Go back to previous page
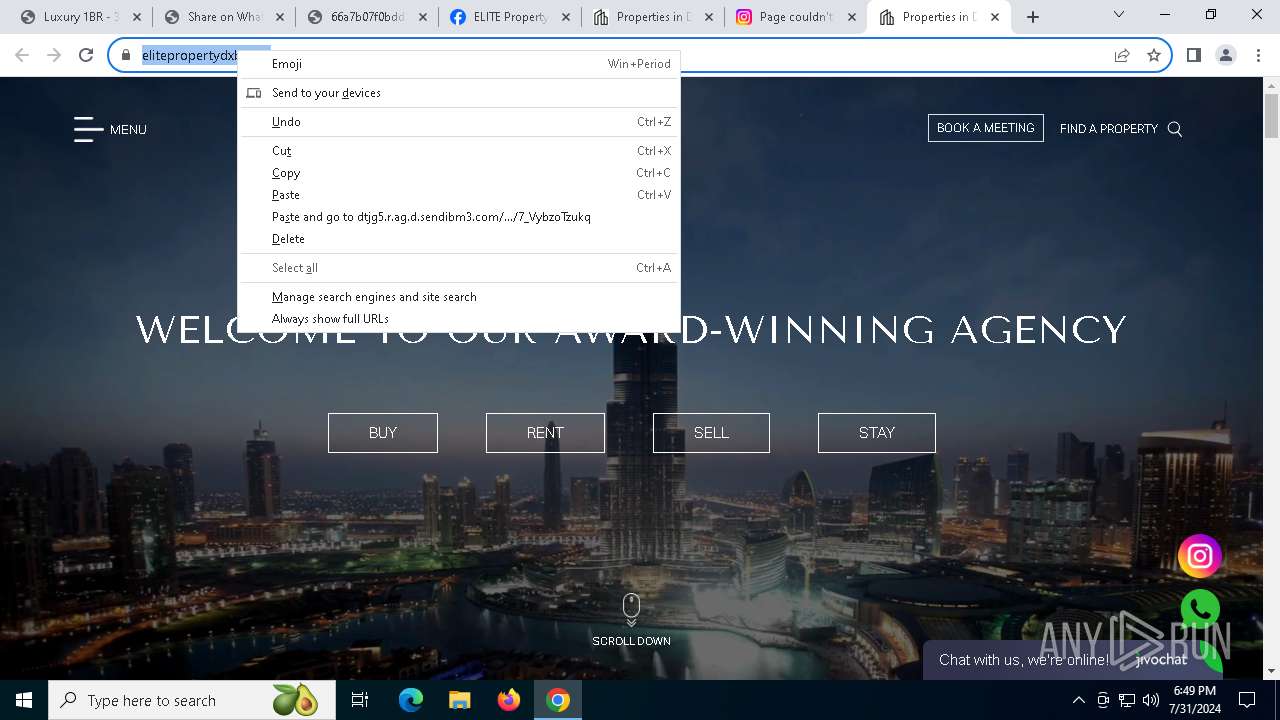Viewport: 1280px width, 720px height. pos(22,56)
